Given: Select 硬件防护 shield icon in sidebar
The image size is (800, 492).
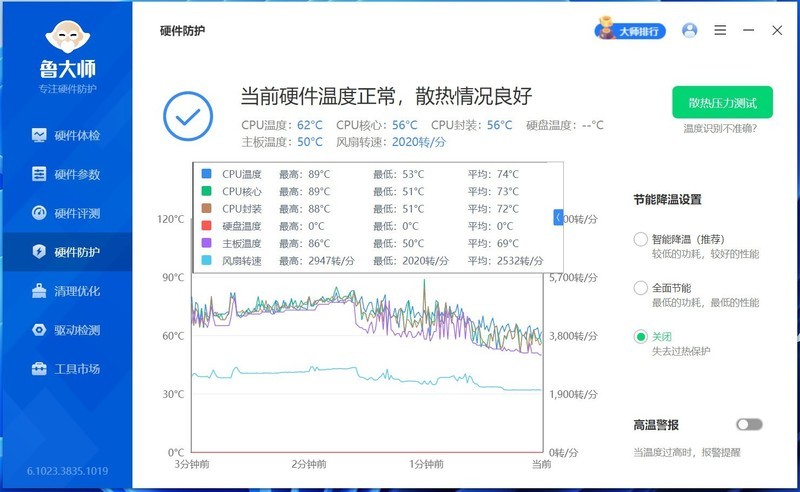Looking at the screenshot, I should (x=39, y=252).
